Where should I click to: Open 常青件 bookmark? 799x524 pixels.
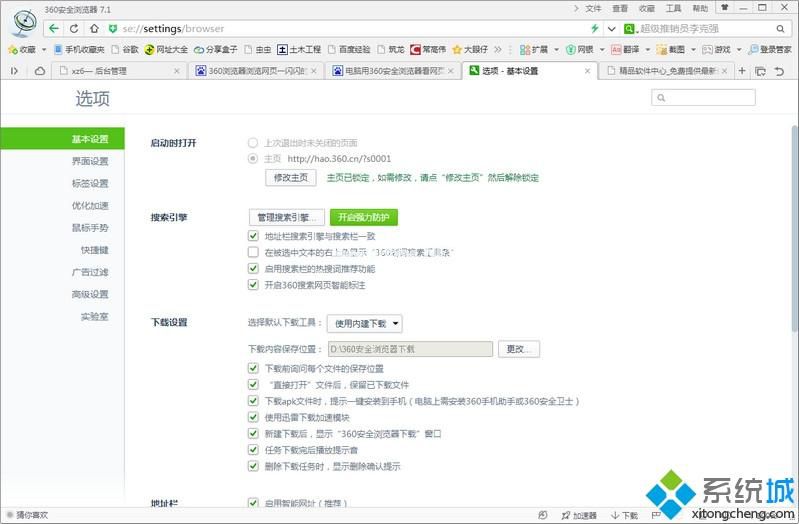tap(428, 49)
